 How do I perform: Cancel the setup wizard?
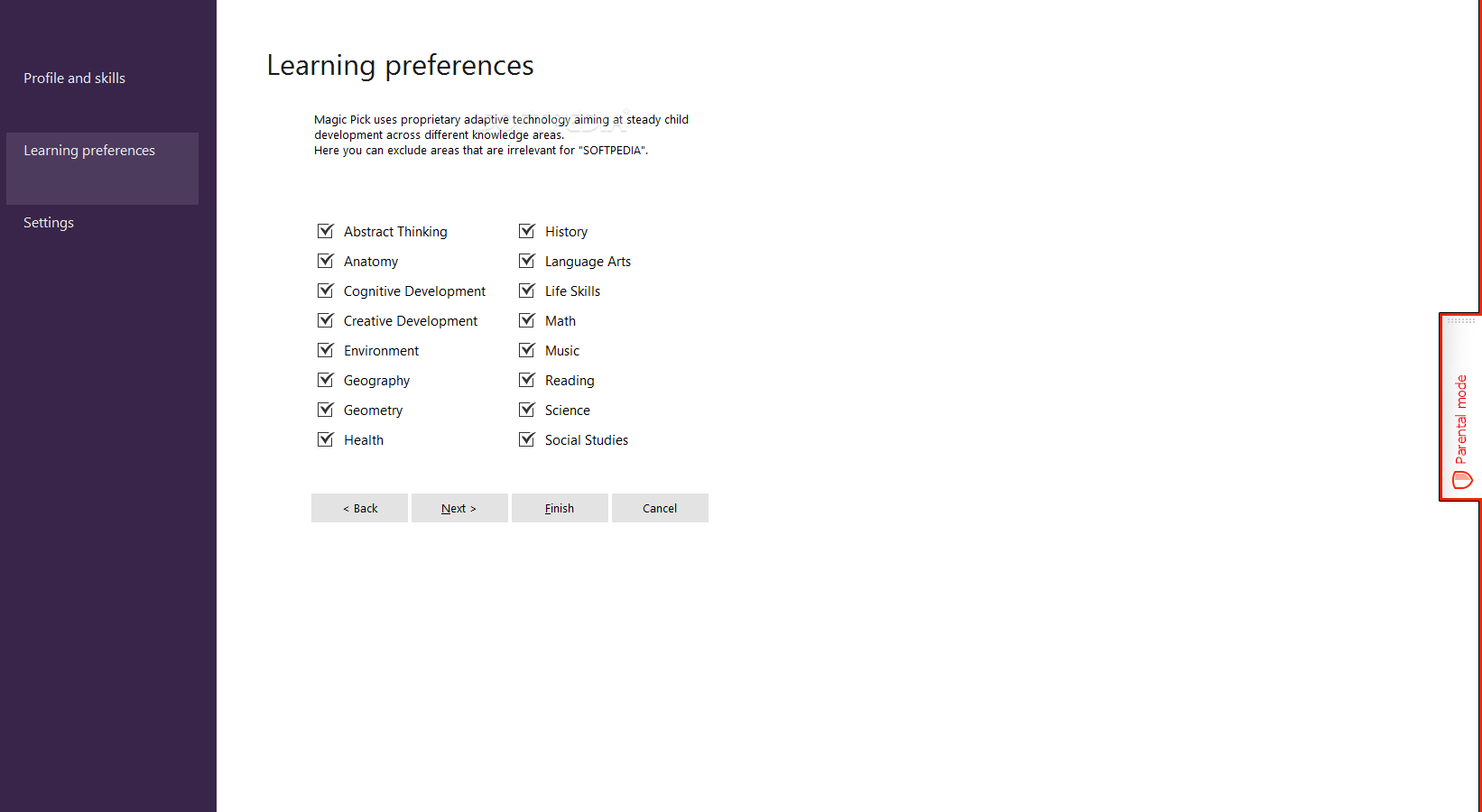click(660, 508)
